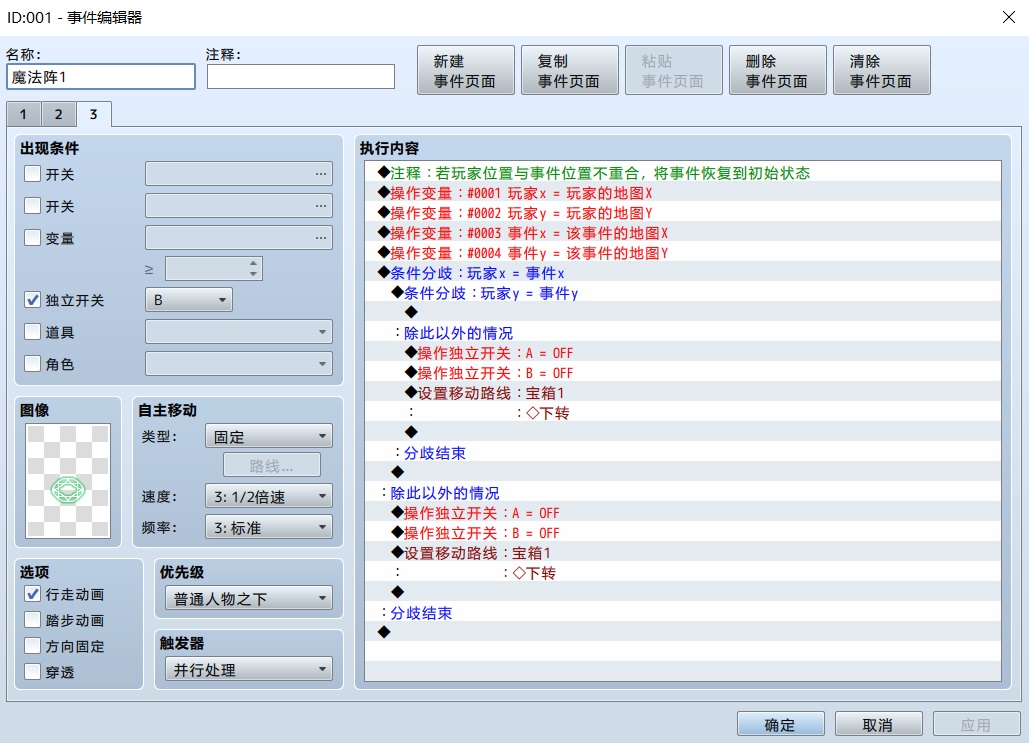Select the 操作变量 #0003 事件x line
The width and height of the screenshot is (1029, 743).
(x=682, y=233)
